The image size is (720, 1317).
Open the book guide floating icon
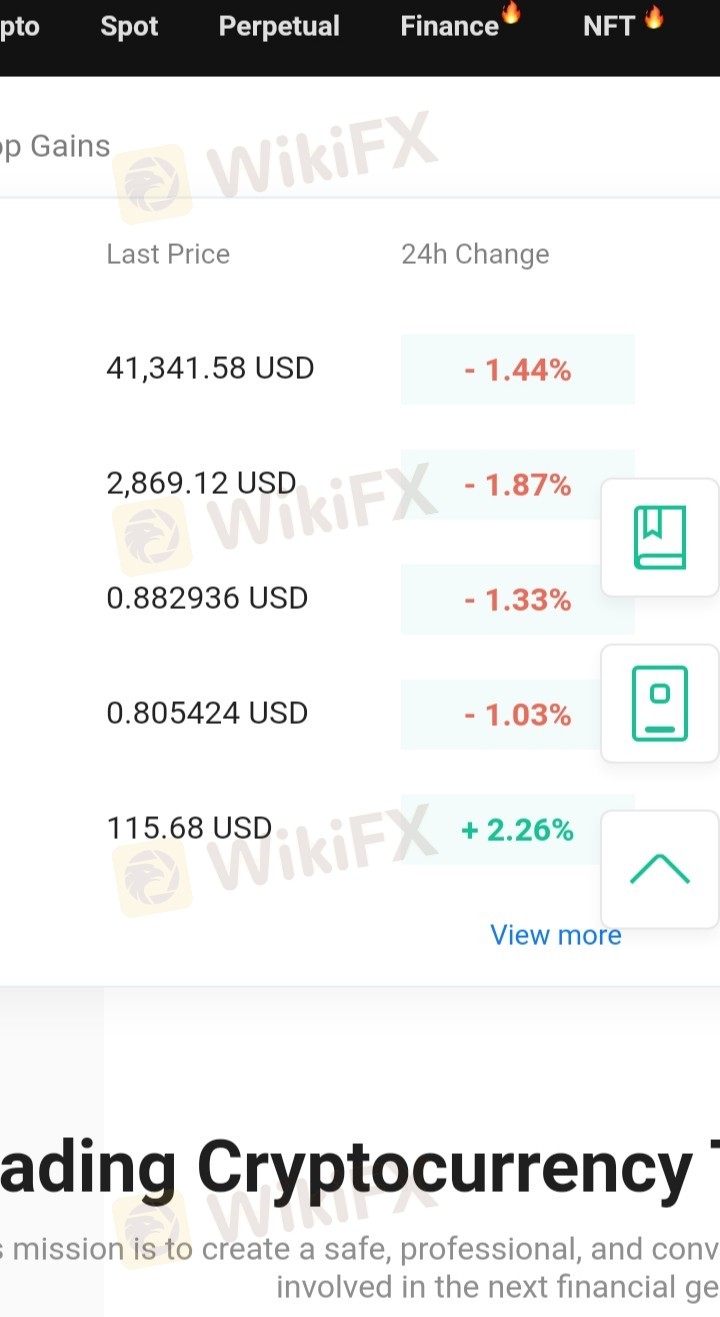660,538
